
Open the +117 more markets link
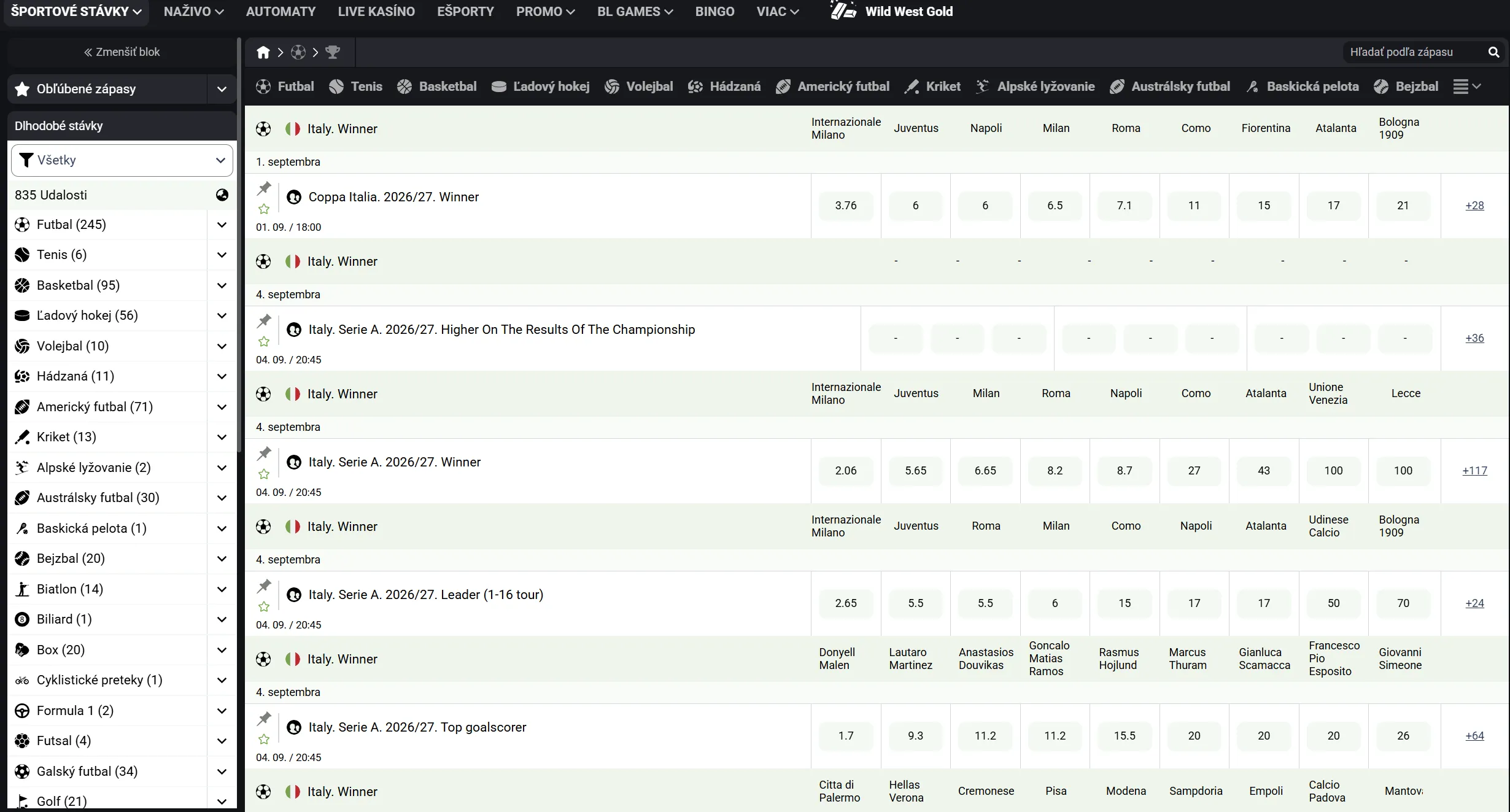click(1474, 471)
